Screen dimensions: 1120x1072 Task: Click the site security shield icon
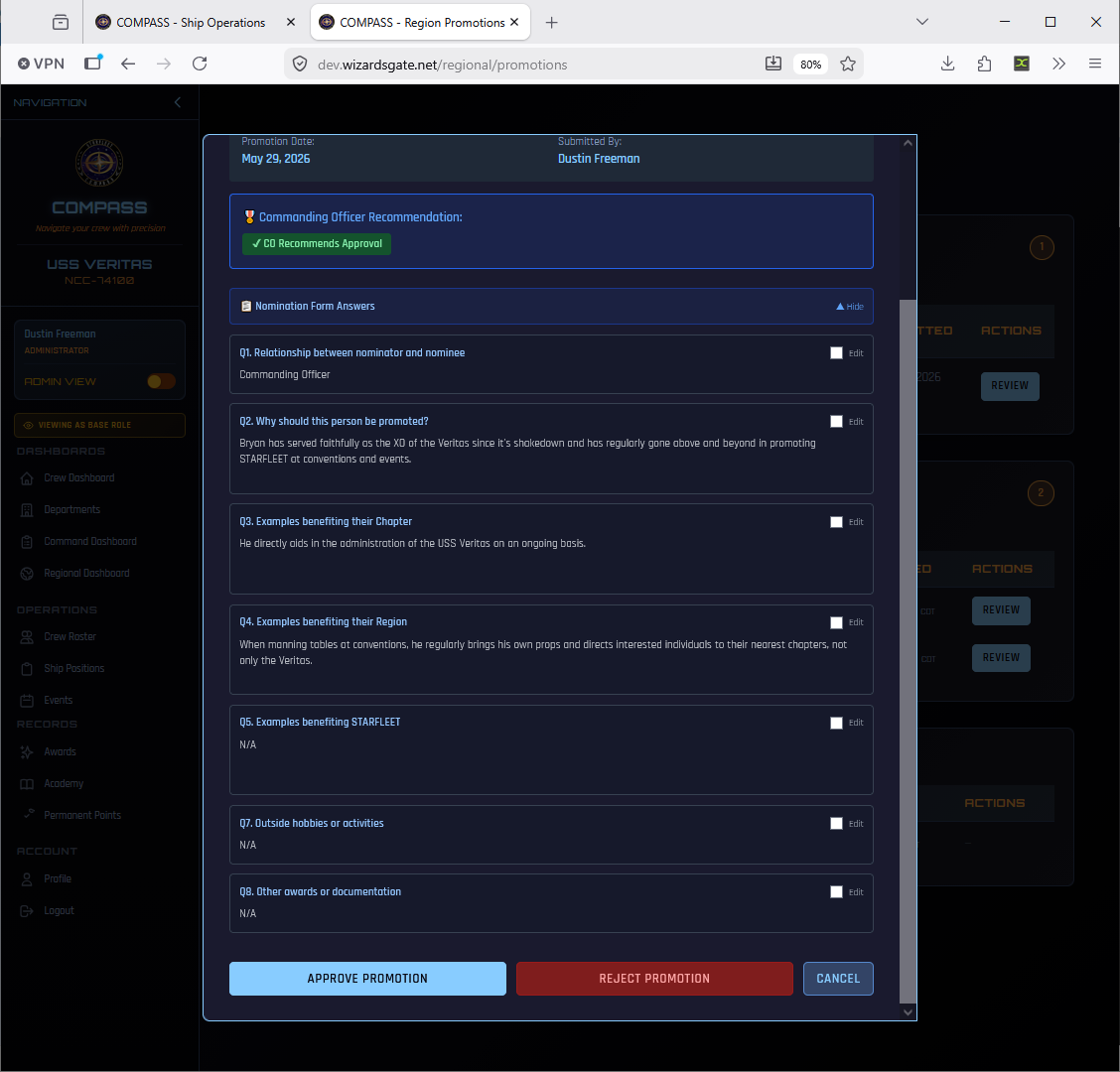coord(300,65)
